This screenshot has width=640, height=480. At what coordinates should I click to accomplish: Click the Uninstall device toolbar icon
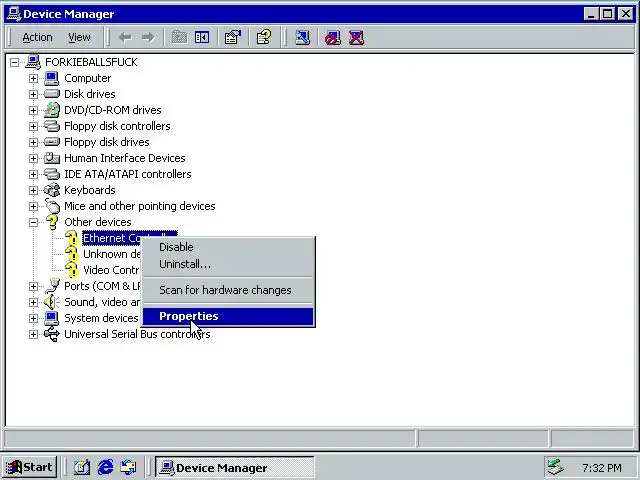click(x=356, y=38)
